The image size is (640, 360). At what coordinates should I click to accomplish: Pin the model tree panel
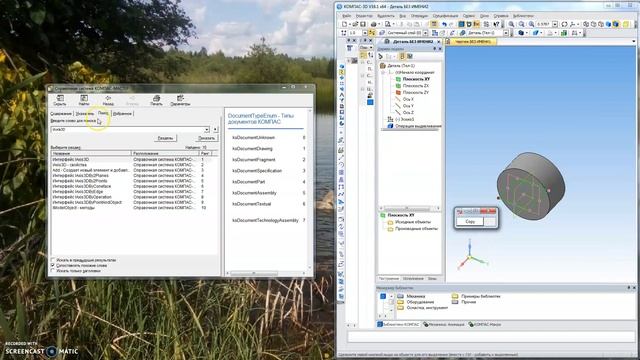435,49
